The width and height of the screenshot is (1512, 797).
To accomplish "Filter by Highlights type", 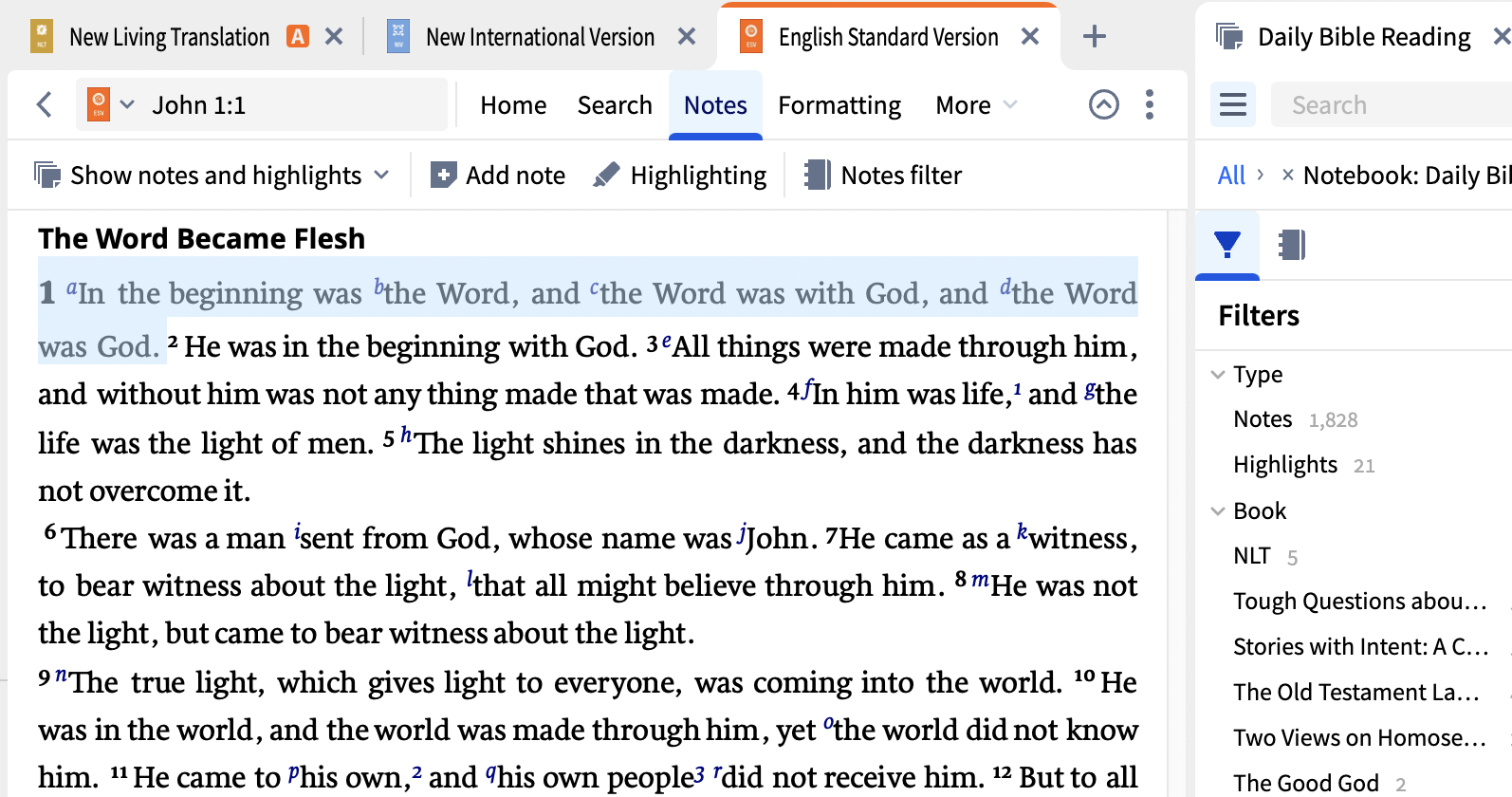I will pyautogui.click(x=1285, y=465).
